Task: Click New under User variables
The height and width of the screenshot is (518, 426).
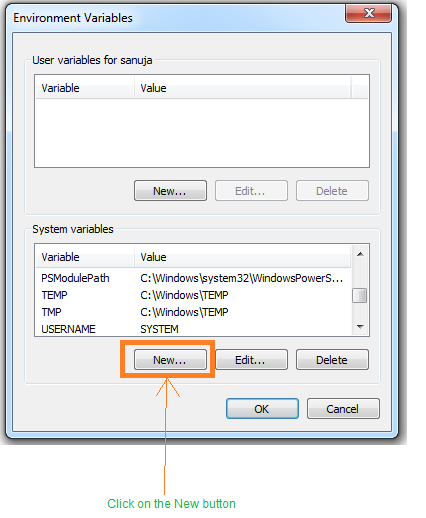Action: [170, 191]
